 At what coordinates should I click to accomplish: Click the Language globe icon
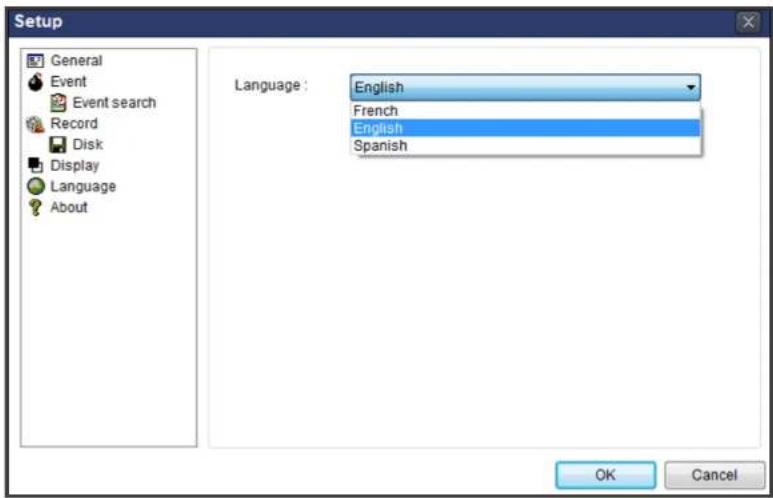click(35, 186)
